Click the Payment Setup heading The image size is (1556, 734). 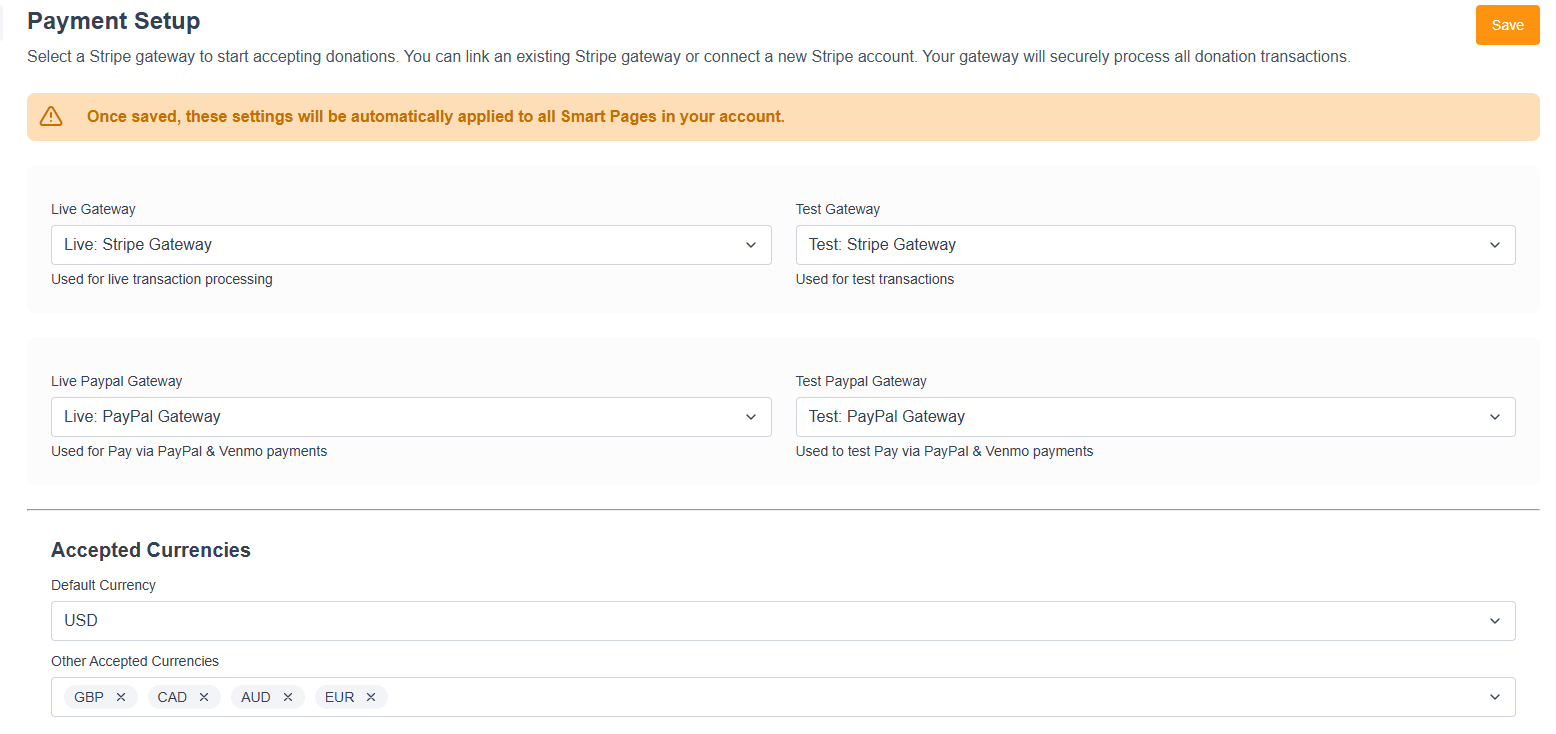click(x=113, y=20)
